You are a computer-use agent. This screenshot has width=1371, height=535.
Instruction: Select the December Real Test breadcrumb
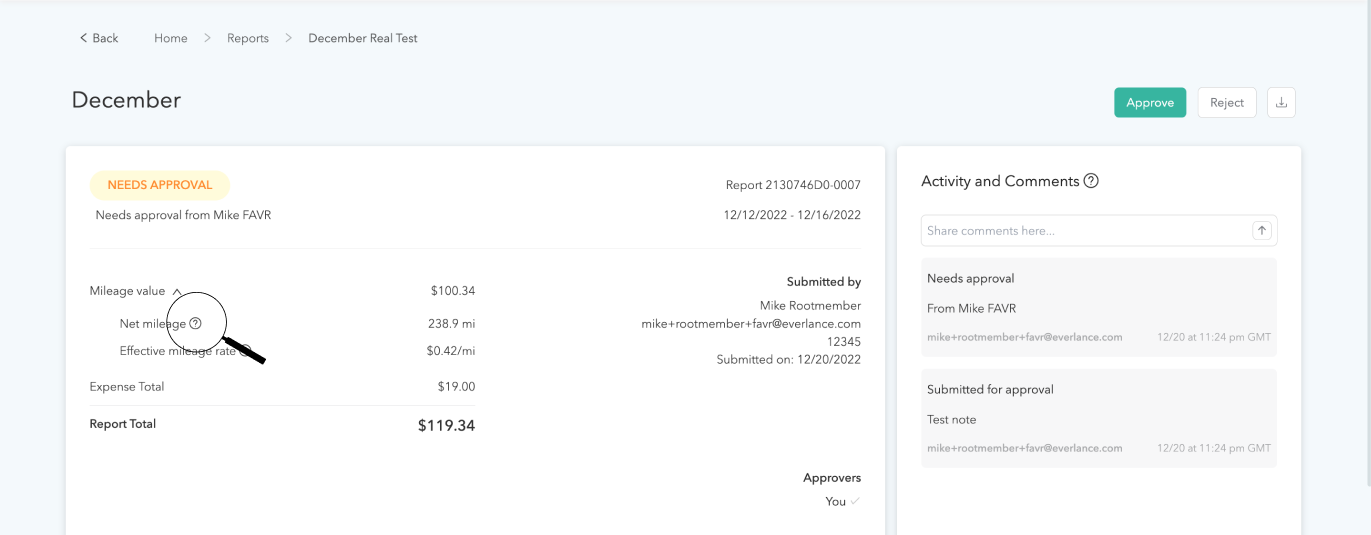point(363,38)
